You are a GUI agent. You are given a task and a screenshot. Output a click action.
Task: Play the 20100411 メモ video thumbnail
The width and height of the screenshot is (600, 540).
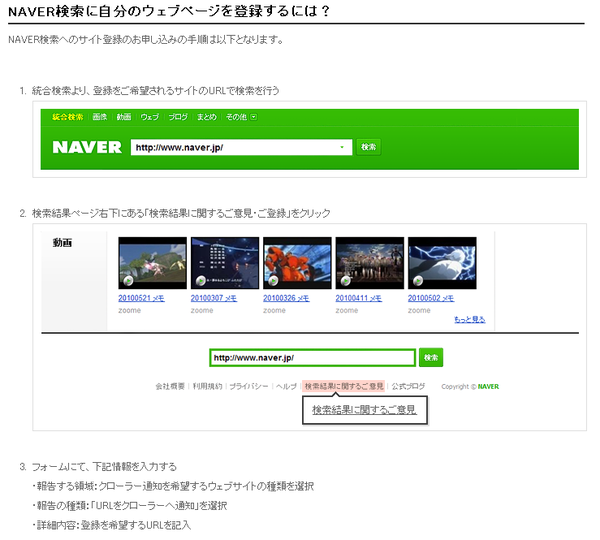pos(369,263)
